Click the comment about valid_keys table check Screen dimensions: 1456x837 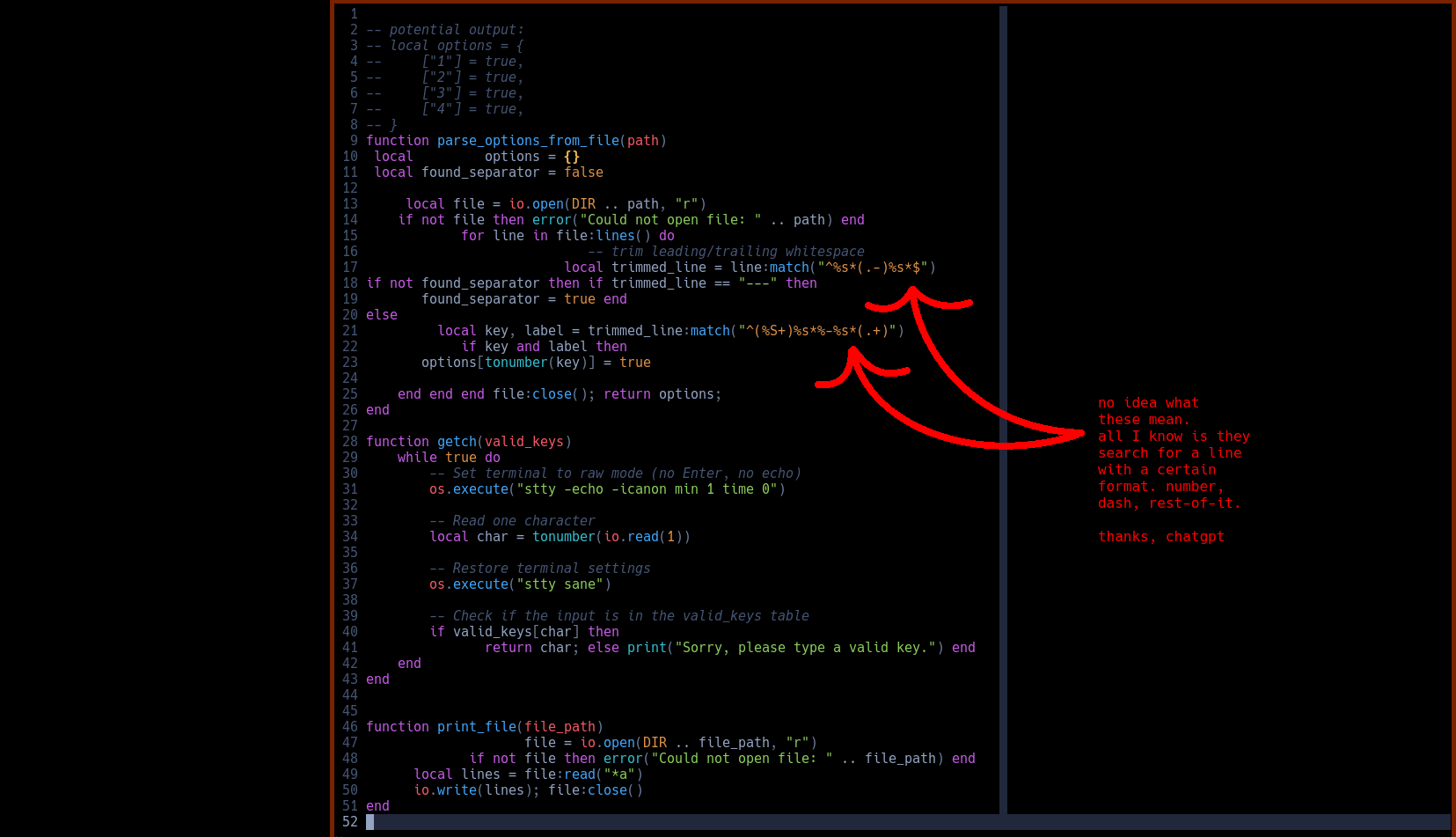(x=618, y=615)
